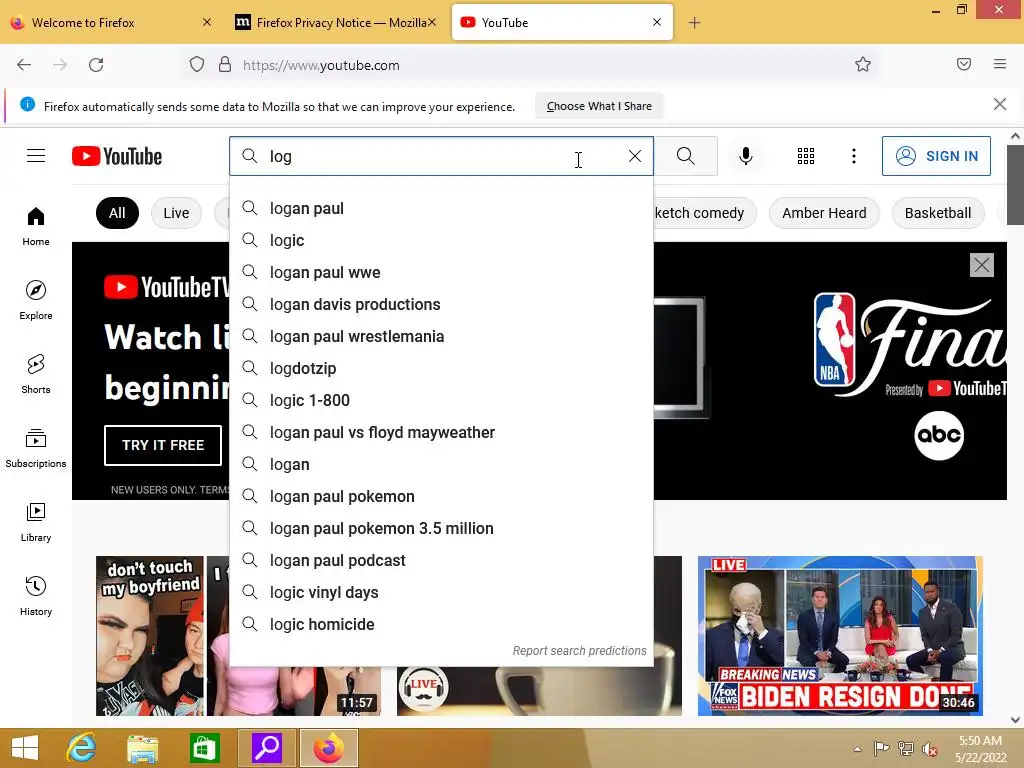Launch Internet Explorer from taskbar
Viewport: 1024px width, 768px height.
(82, 748)
